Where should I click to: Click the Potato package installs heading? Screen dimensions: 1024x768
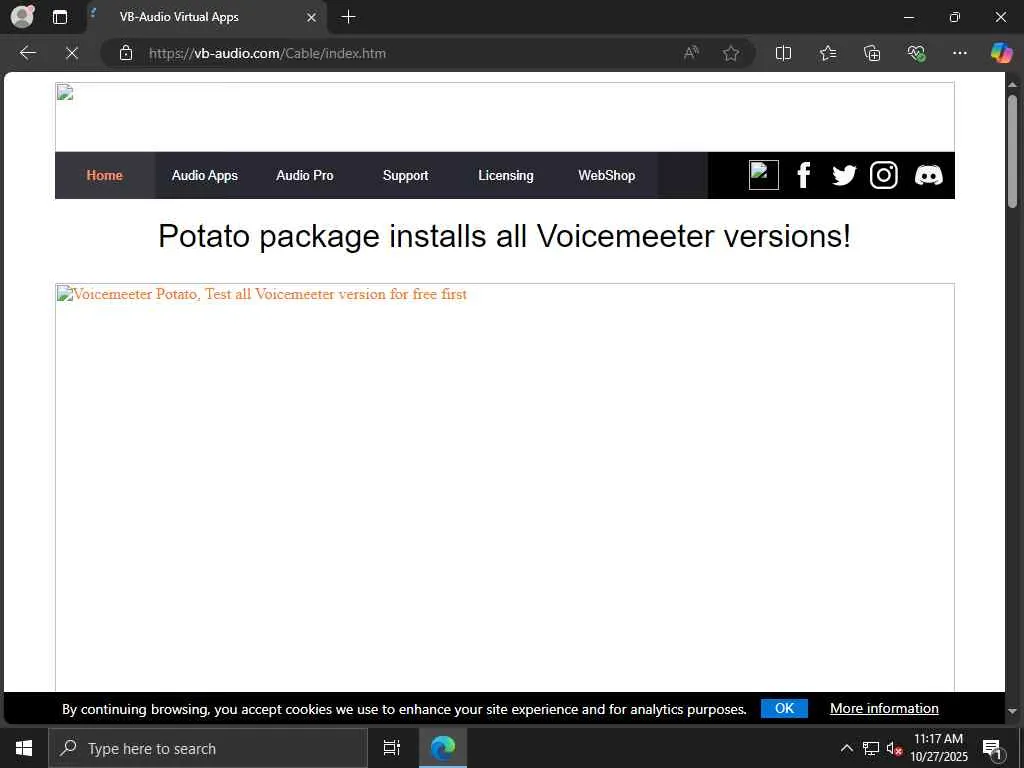click(504, 236)
